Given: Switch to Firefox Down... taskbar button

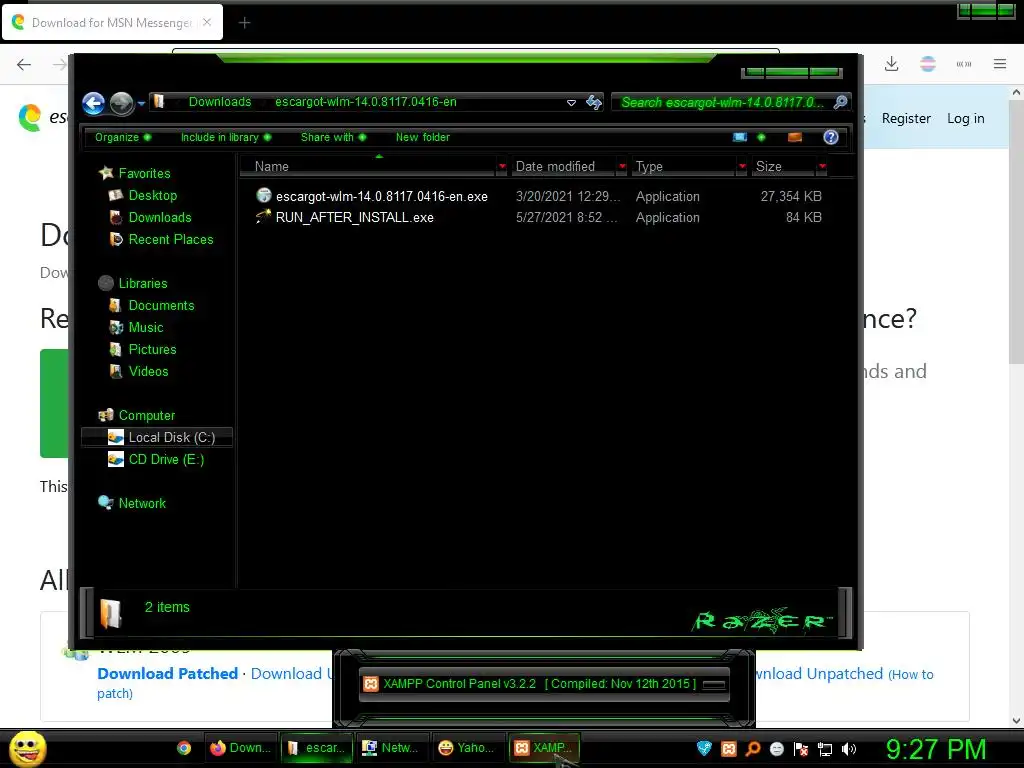Looking at the screenshot, I should pos(241,748).
